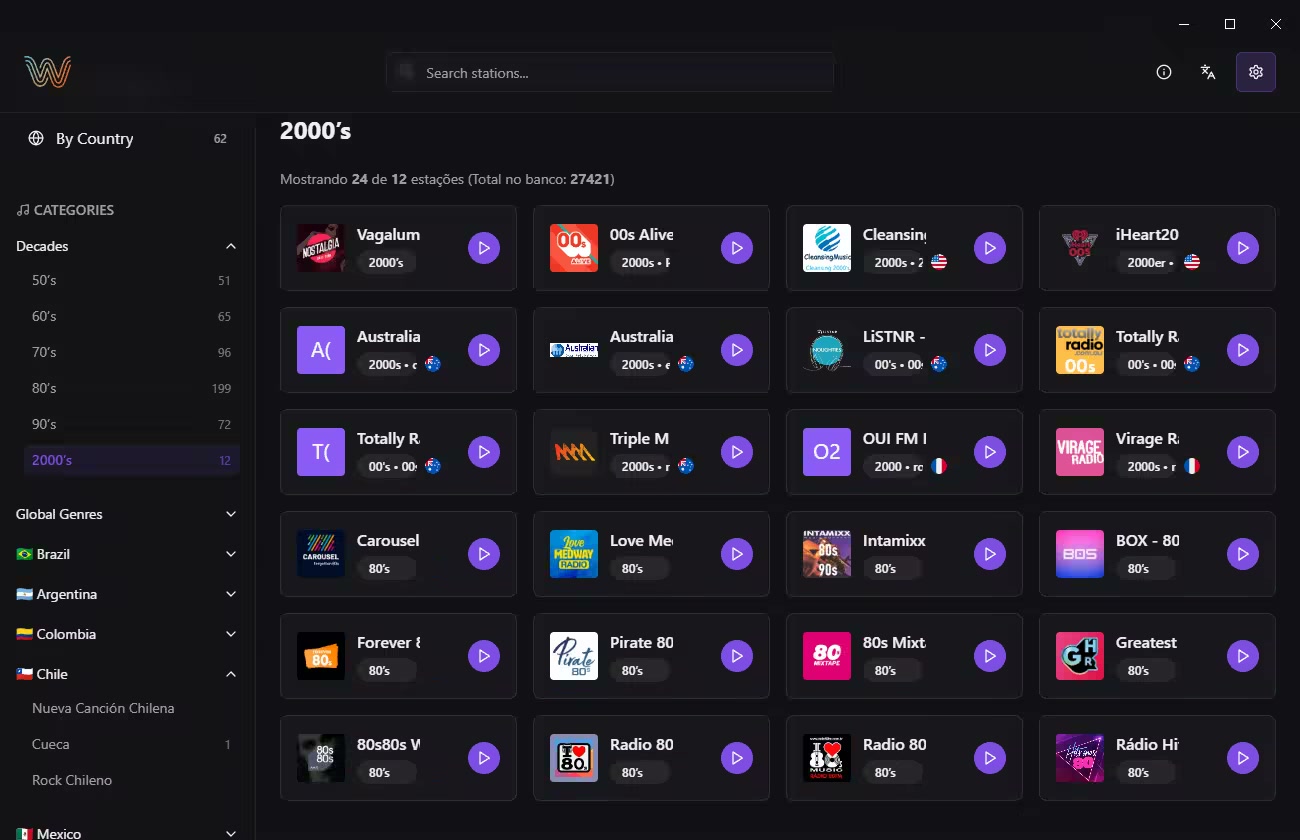Click the app logo in header
Viewport: 1300px width, 840px height.
(x=48, y=72)
